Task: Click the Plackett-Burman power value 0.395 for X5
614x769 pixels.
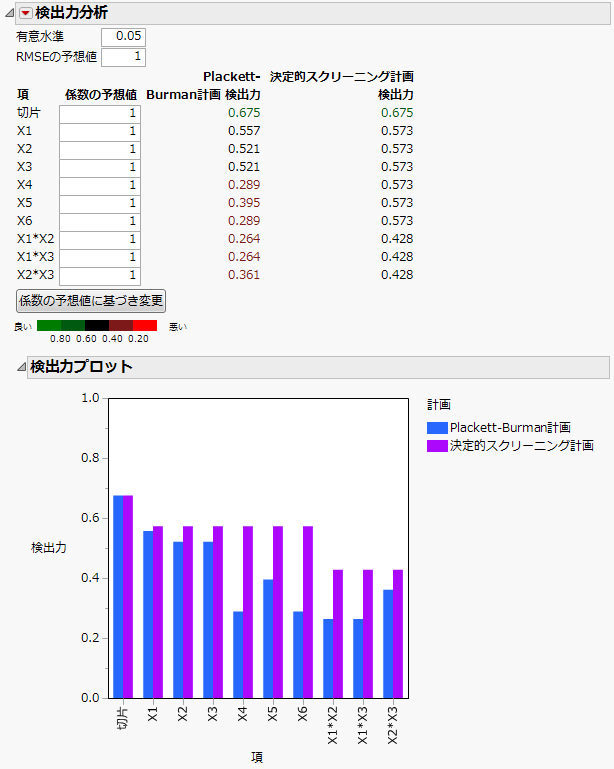Action: coord(244,203)
